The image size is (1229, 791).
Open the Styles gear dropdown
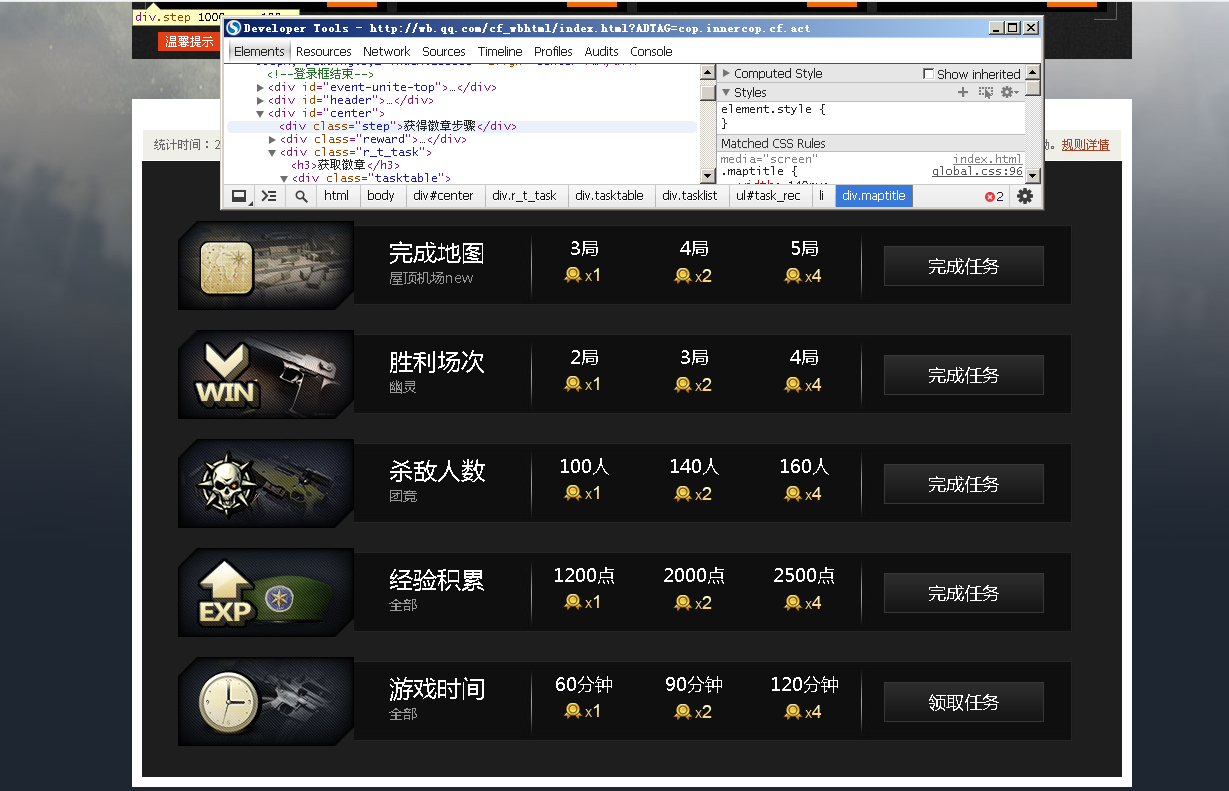pos(1009,92)
